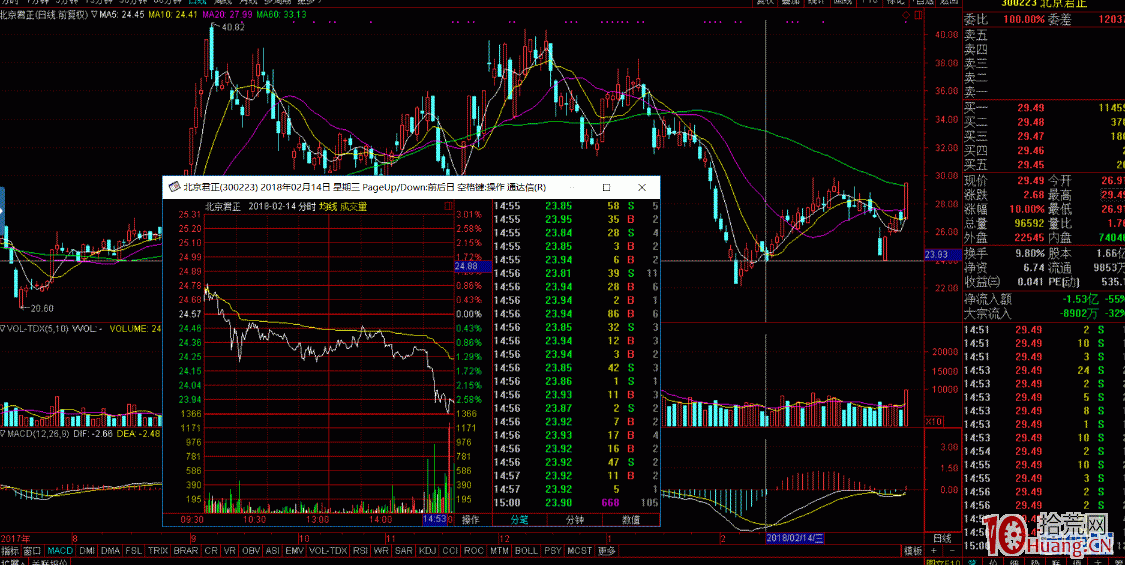
Task: Click the 均线 legend label in popup
Action: click(x=328, y=207)
